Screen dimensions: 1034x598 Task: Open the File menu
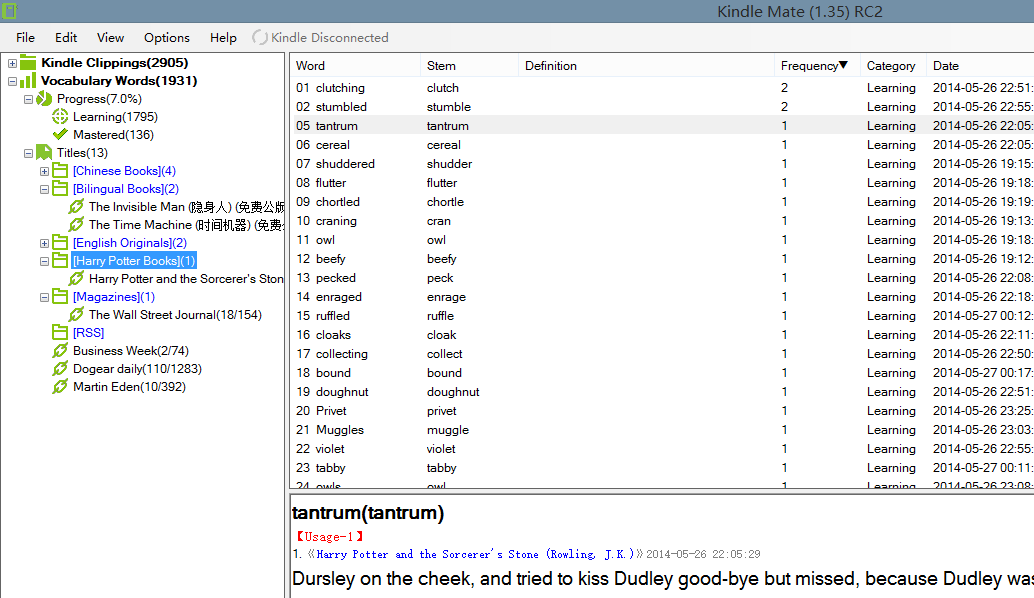(x=25, y=38)
